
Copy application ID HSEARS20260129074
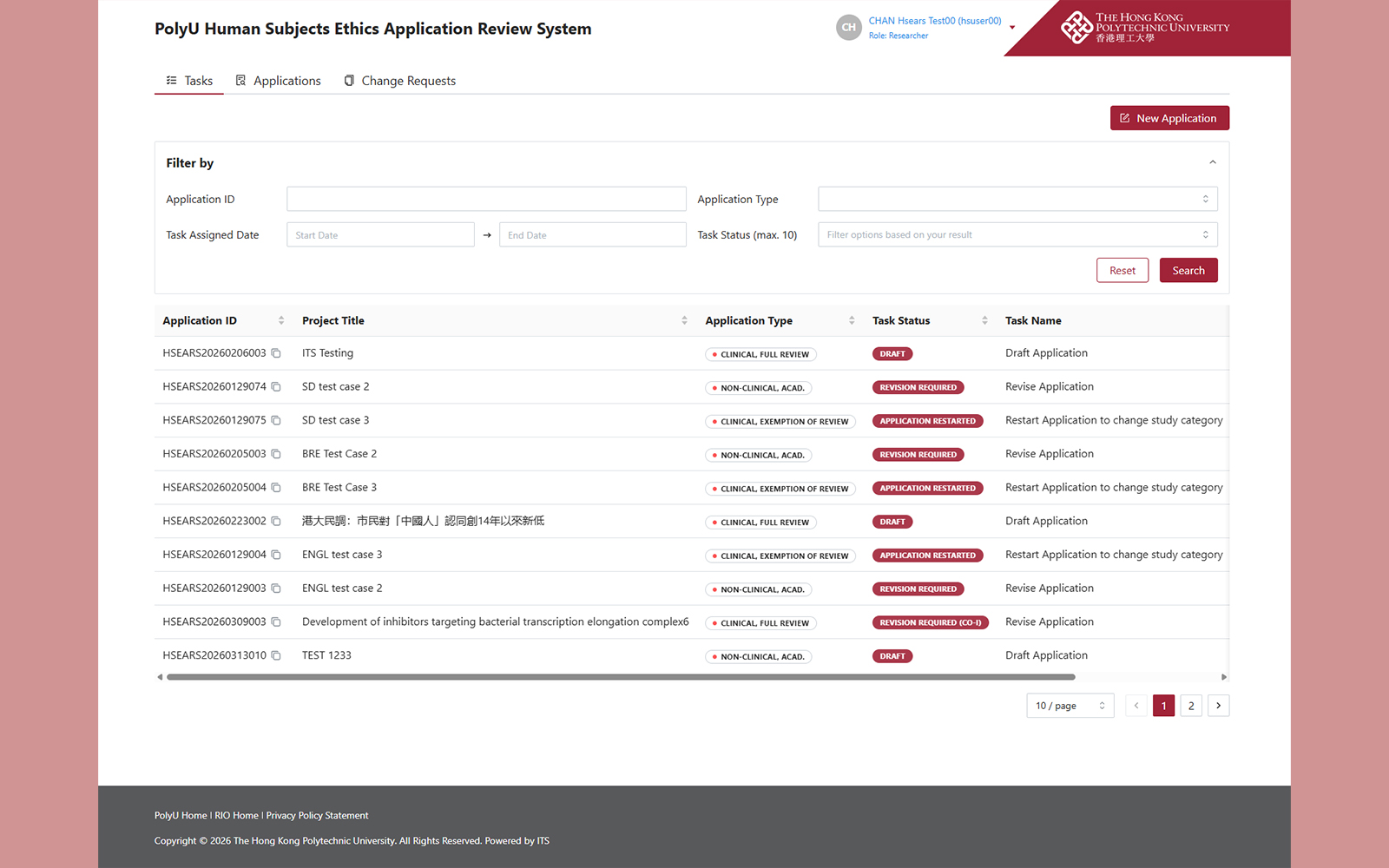pos(276,387)
